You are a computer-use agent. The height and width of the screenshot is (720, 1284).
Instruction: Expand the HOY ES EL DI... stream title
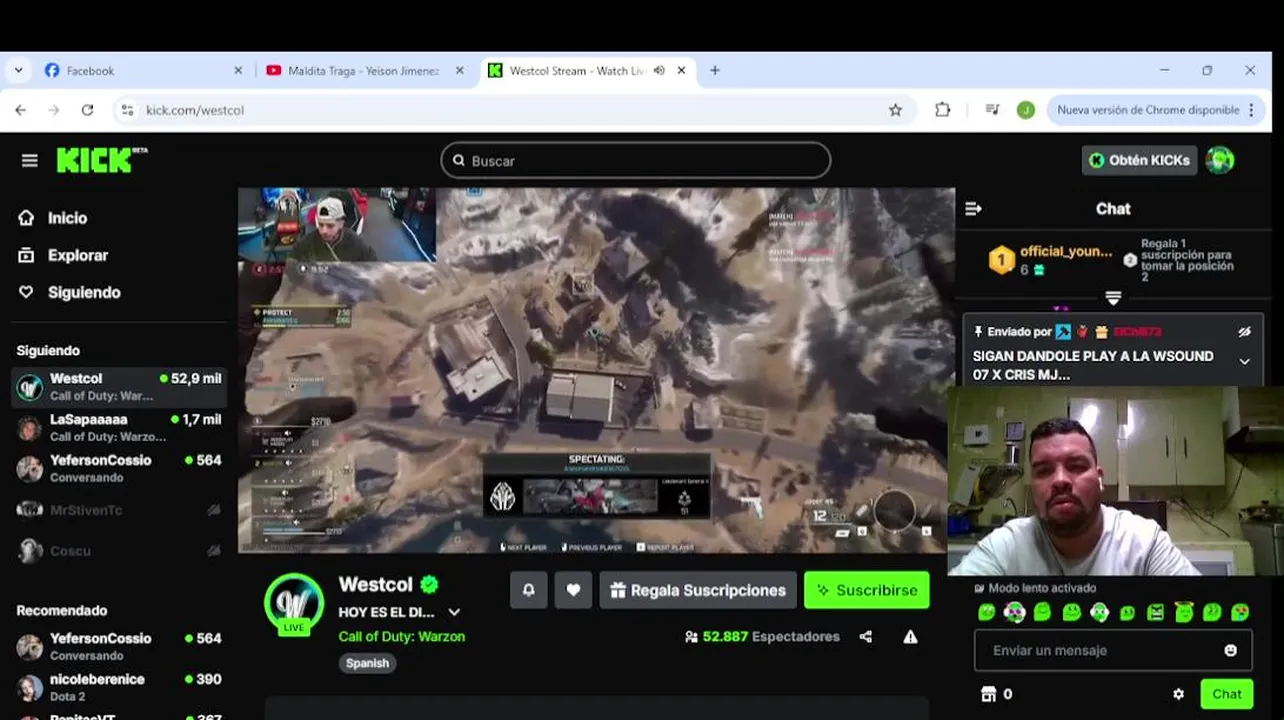coord(454,612)
